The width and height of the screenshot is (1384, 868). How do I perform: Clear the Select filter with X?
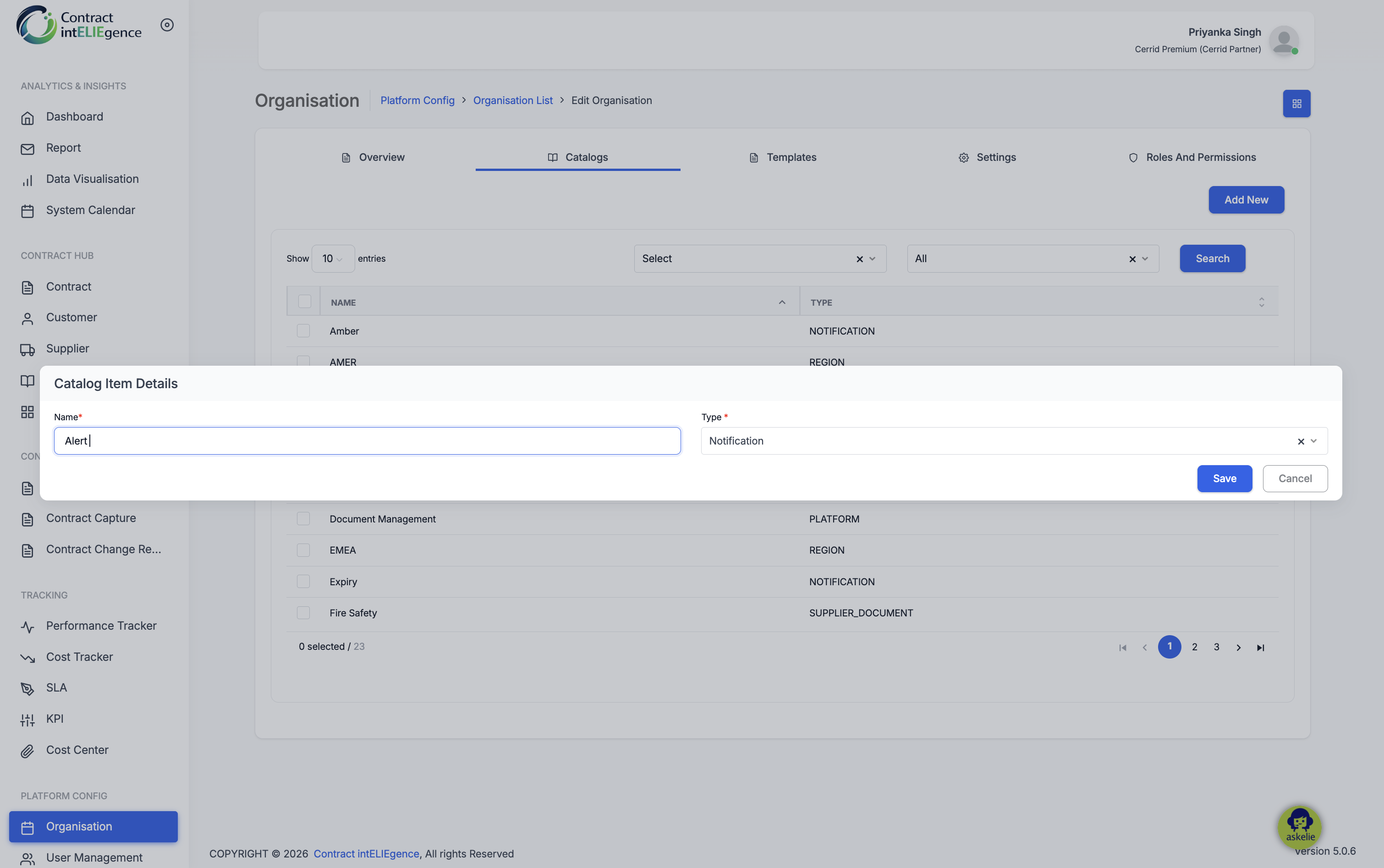(x=859, y=259)
